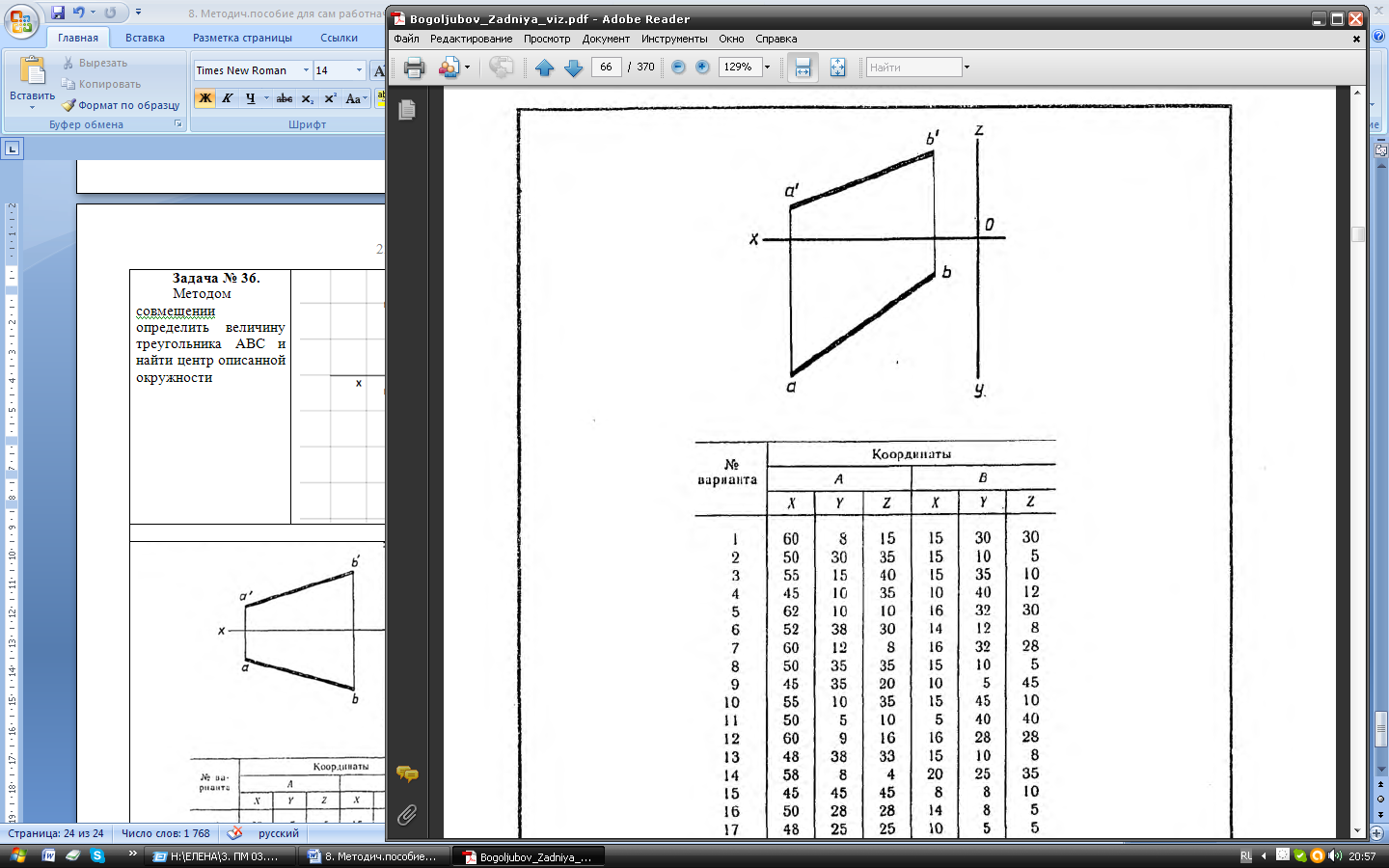The width and height of the screenshot is (1389, 868).
Task: Open the Редактирование menu in Reader
Action: (x=471, y=39)
